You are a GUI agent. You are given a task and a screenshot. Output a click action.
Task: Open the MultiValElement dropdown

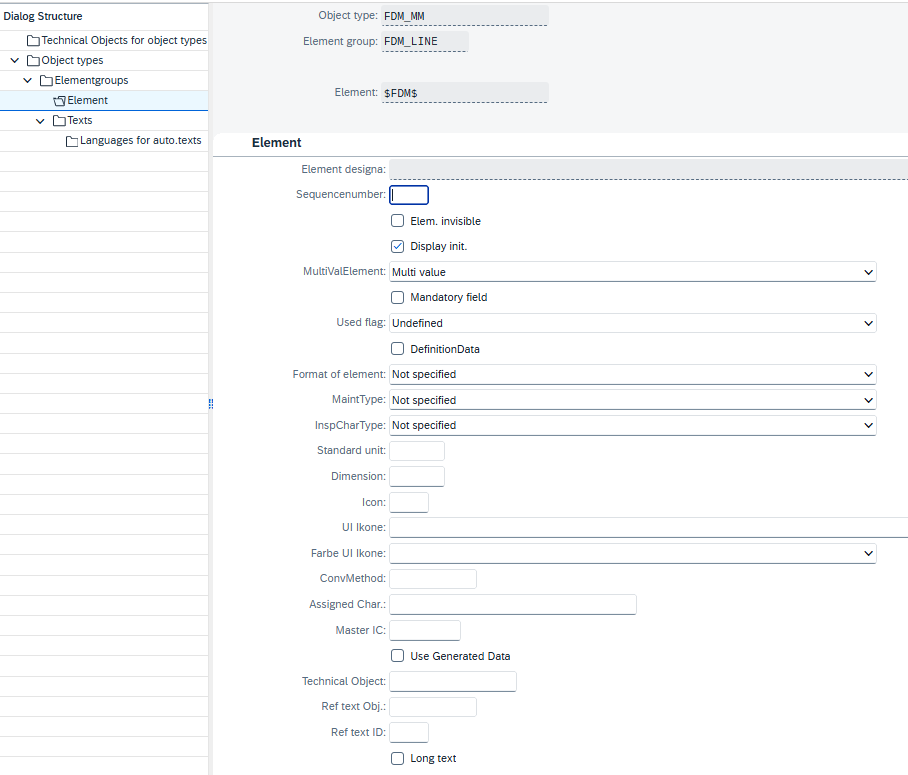pyautogui.click(x=867, y=272)
